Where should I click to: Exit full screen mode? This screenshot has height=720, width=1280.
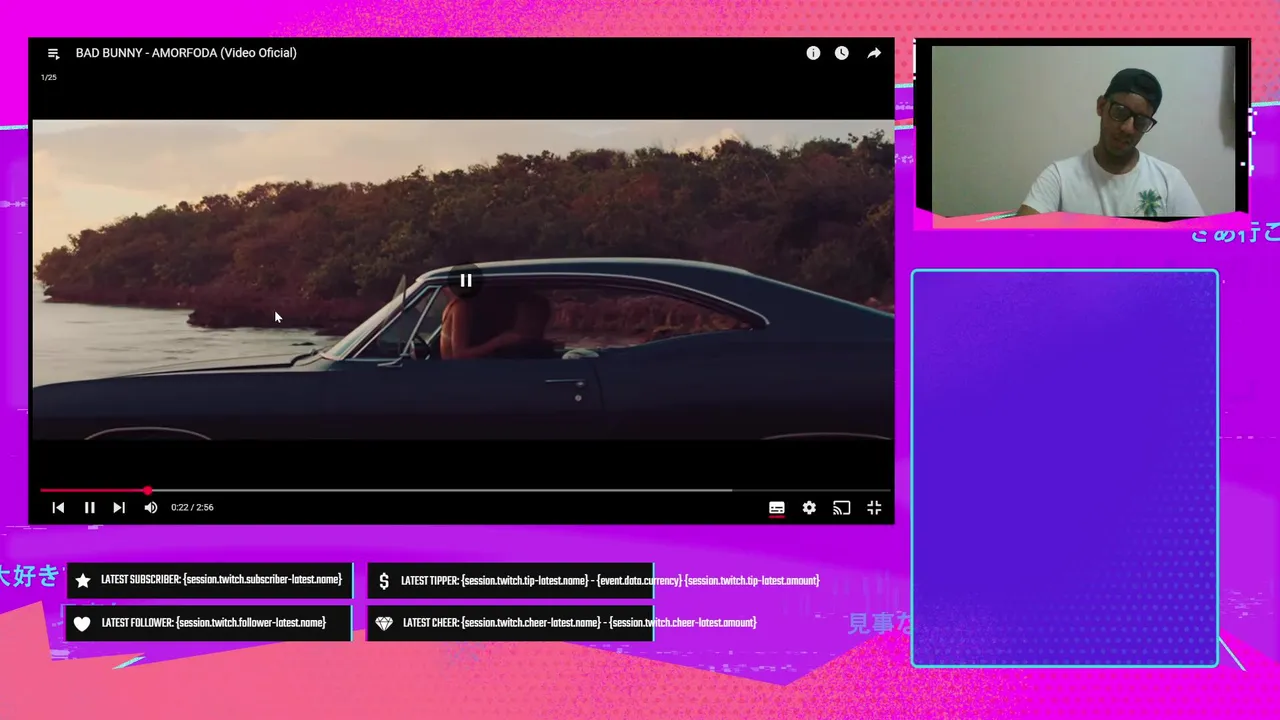pos(874,508)
